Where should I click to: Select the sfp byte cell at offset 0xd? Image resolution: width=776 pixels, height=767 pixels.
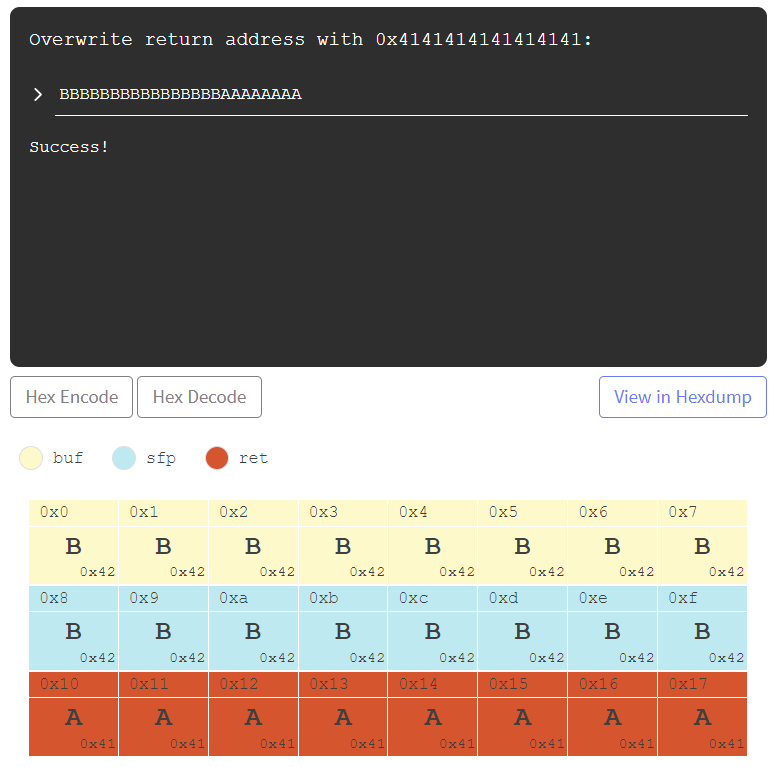[x=523, y=628]
